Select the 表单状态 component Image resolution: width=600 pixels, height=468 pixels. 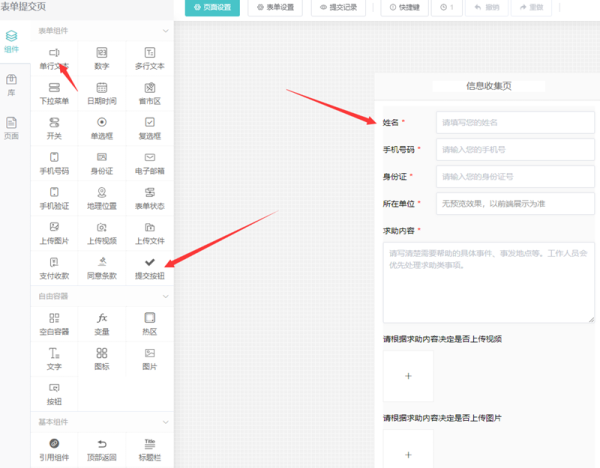150,199
